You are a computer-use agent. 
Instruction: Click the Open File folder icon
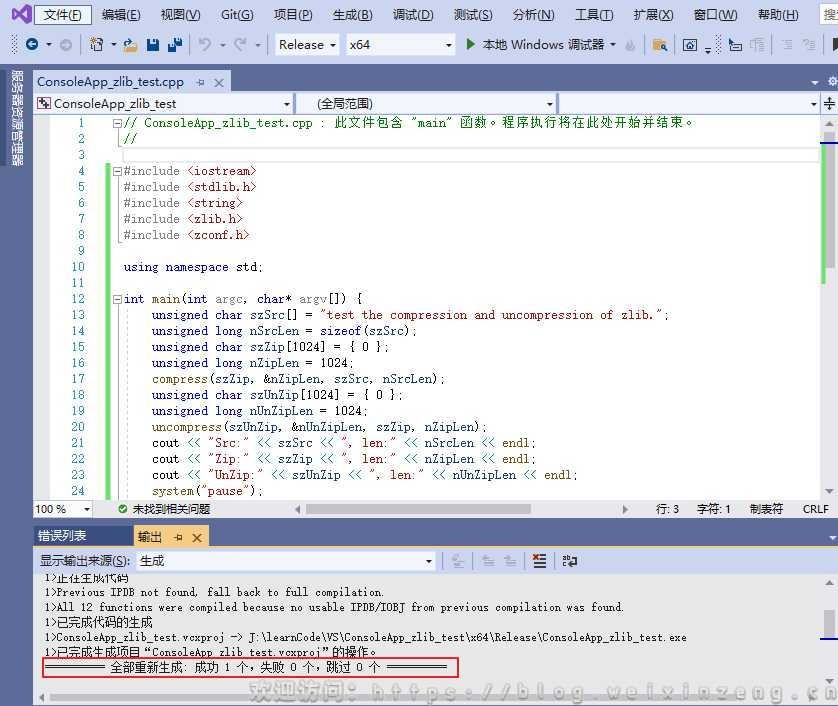tap(132, 45)
